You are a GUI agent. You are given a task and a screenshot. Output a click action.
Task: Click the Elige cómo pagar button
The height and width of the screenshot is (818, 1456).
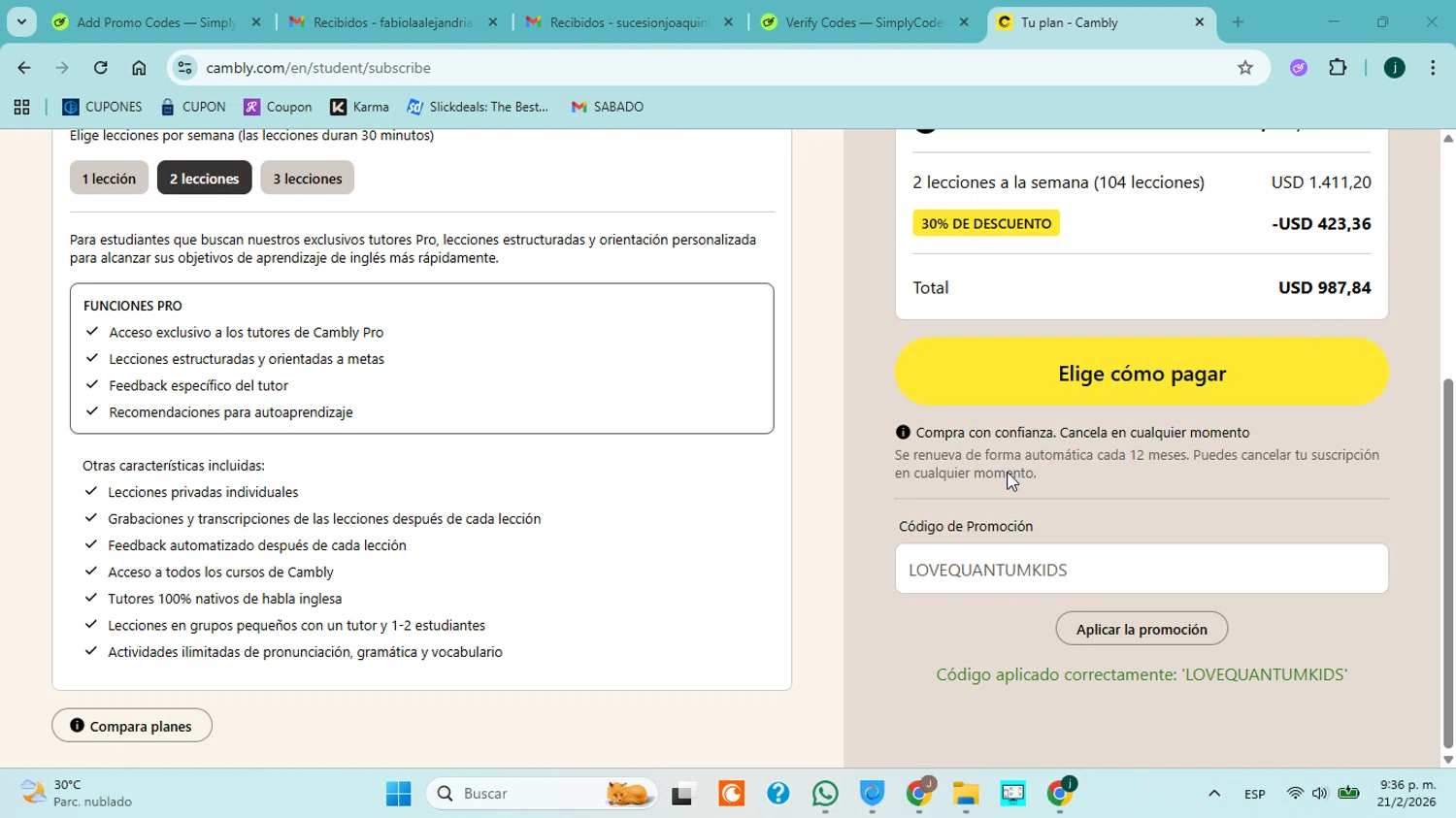pyautogui.click(x=1142, y=373)
